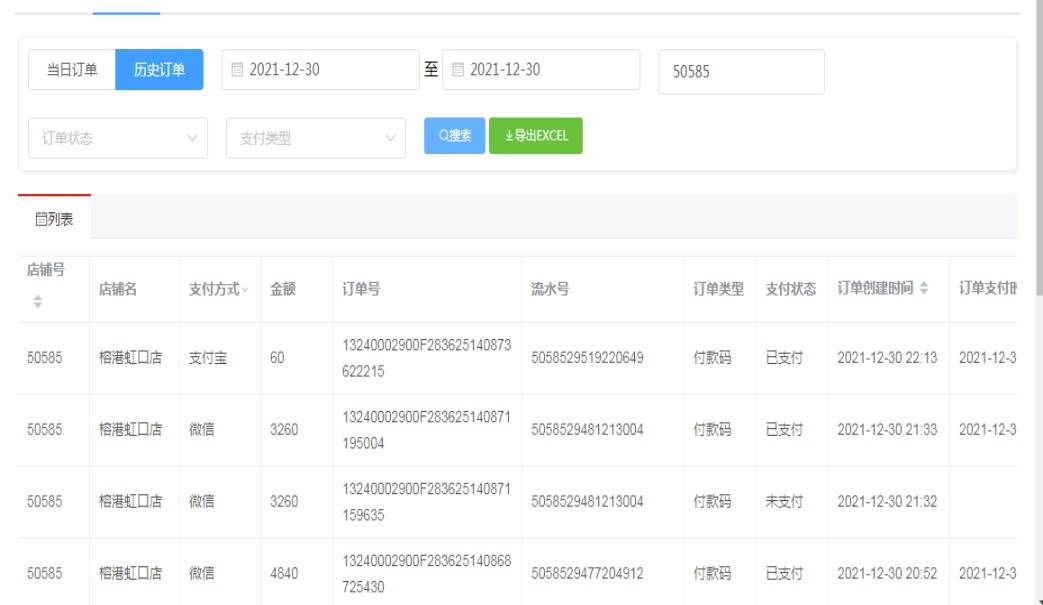
Task: Click filter chevron beside 支付方式 header
Action: [246, 289]
